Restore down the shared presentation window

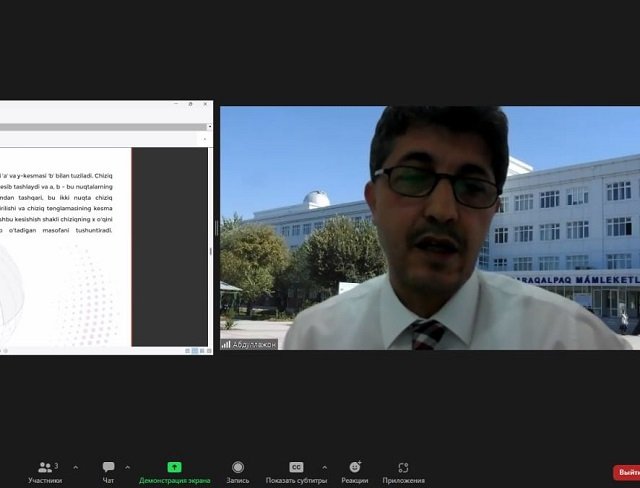pos(190,104)
